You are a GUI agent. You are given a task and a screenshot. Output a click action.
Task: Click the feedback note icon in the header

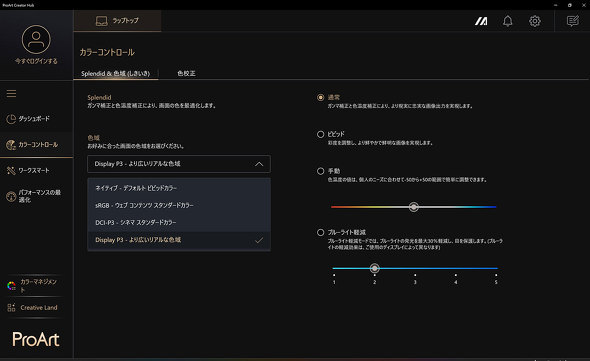click(x=573, y=21)
